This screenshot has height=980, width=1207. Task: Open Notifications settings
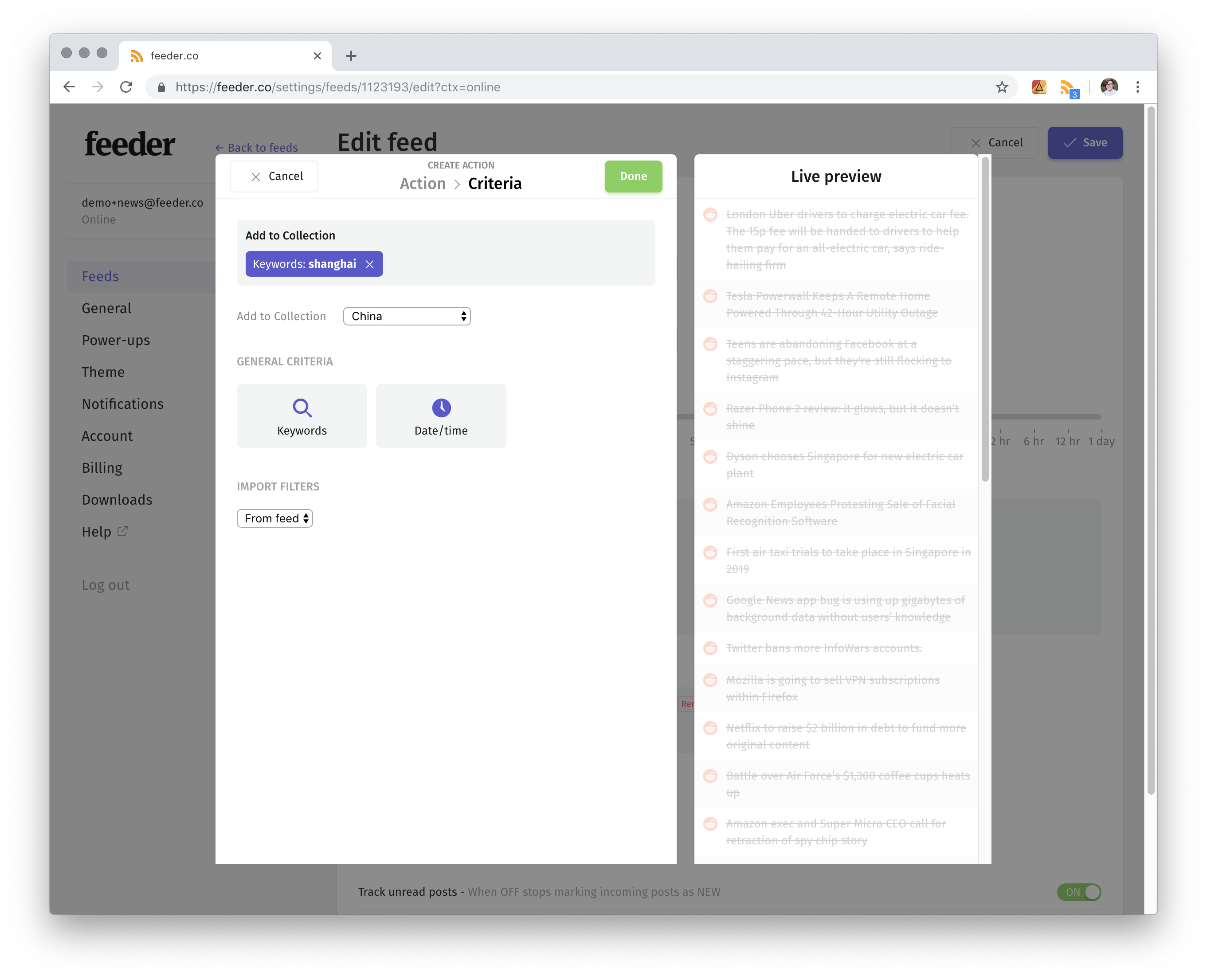point(122,404)
